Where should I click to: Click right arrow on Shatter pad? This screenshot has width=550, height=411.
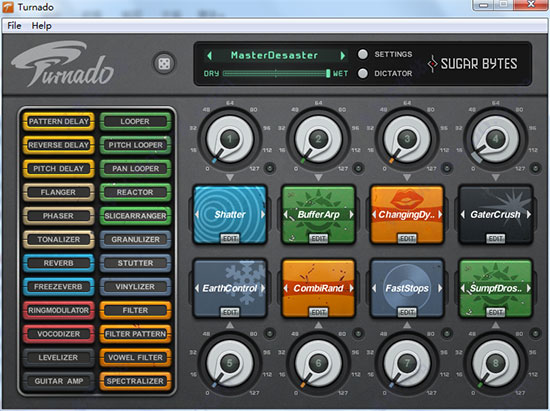tap(263, 214)
